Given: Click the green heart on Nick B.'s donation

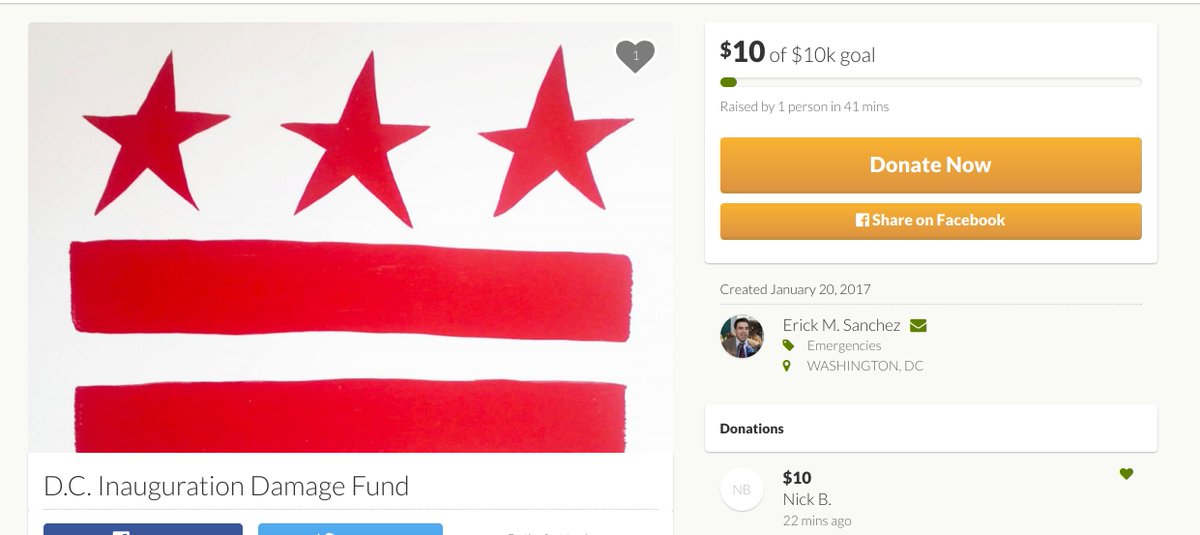Looking at the screenshot, I should (1126, 474).
